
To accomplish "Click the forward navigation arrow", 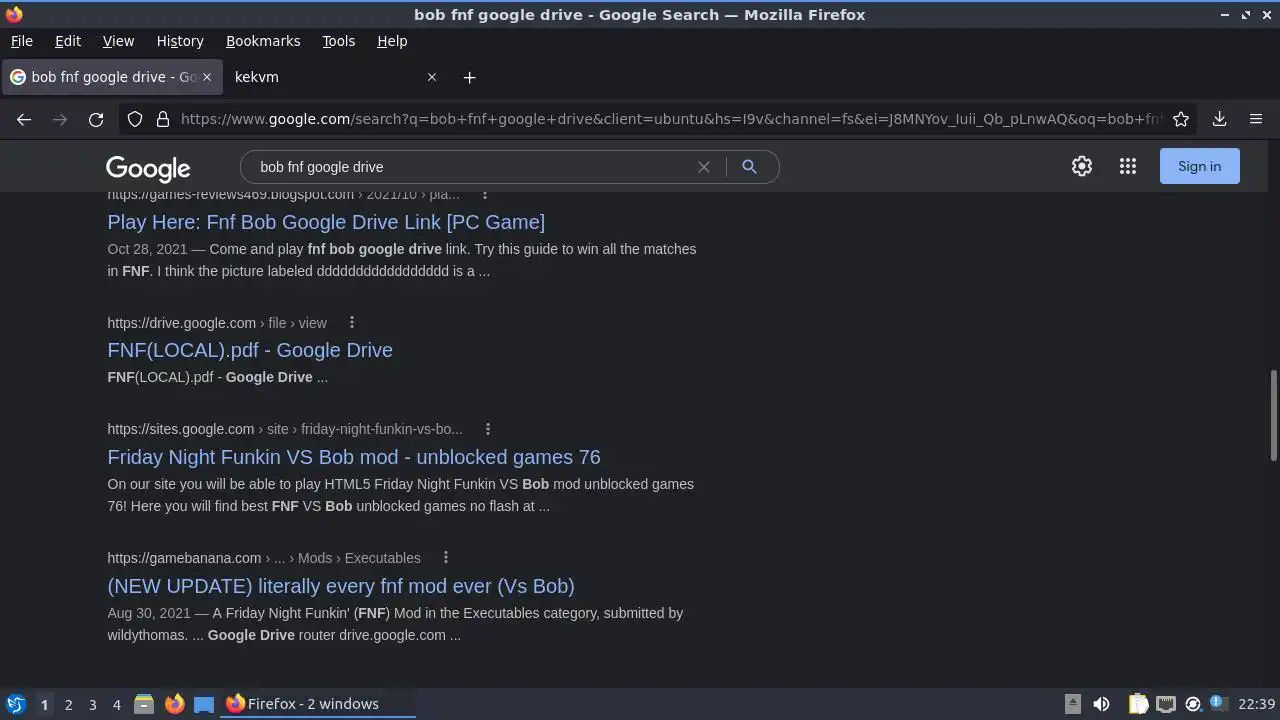I will (x=60, y=119).
